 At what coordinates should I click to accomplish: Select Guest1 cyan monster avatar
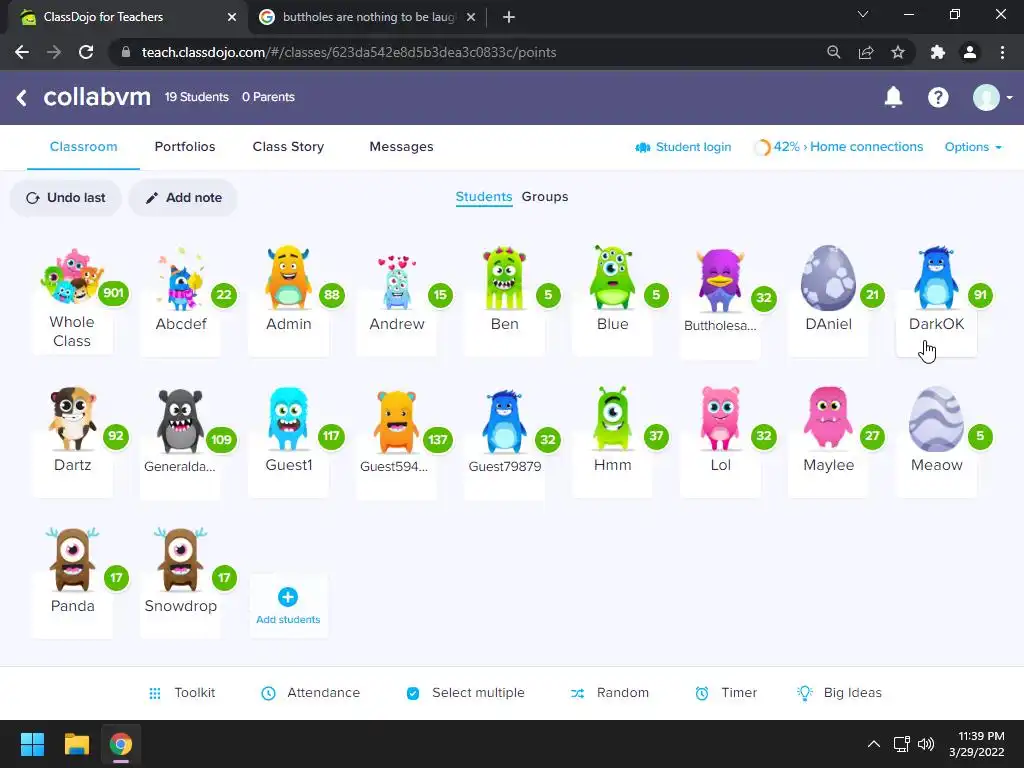tap(288, 419)
